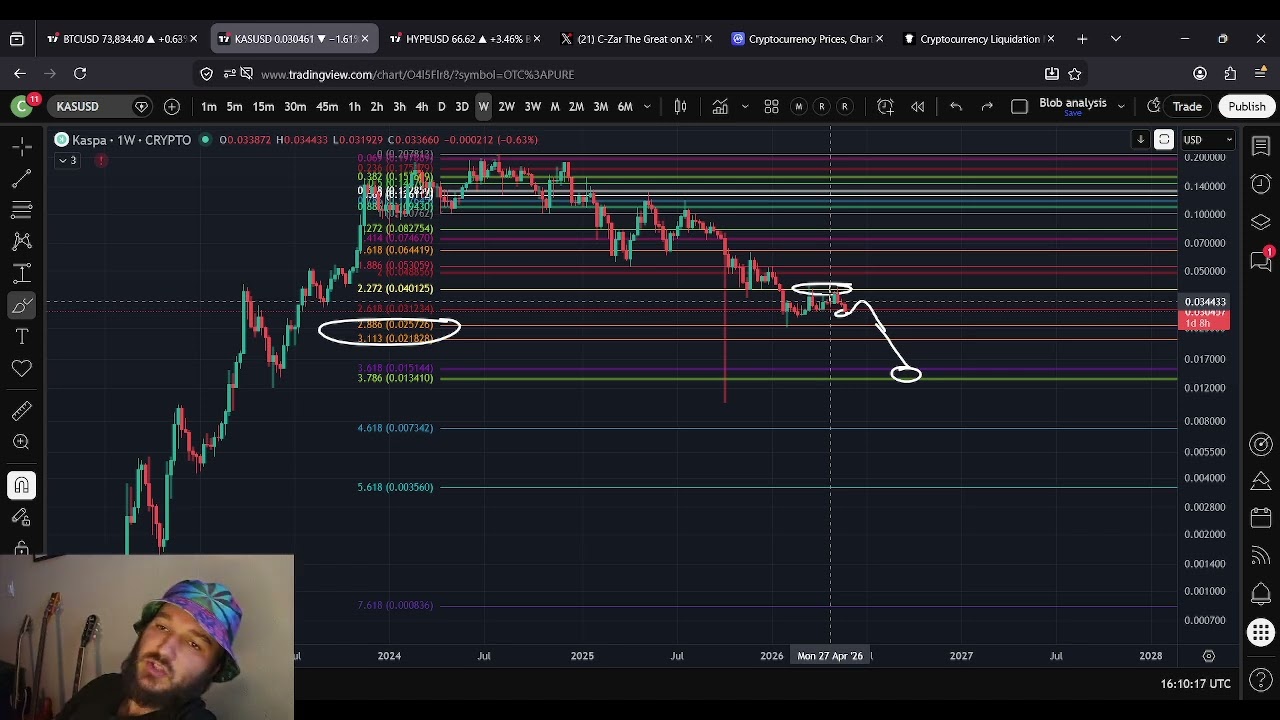The width and height of the screenshot is (1280, 720).
Task: Start bar Replay mode
Action: (x=917, y=106)
